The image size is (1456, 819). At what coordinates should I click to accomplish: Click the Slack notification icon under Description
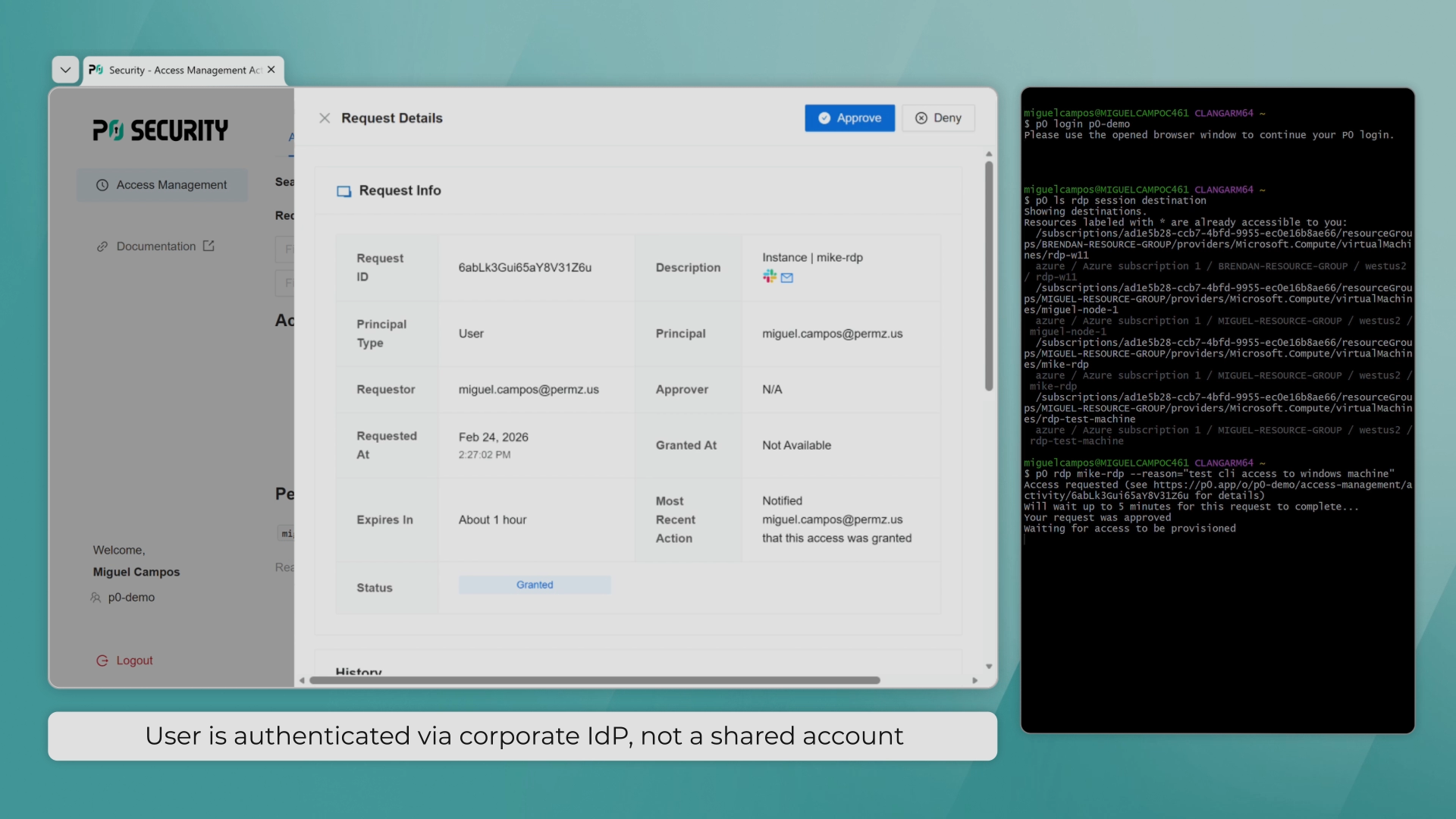pyautogui.click(x=770, y=277)
